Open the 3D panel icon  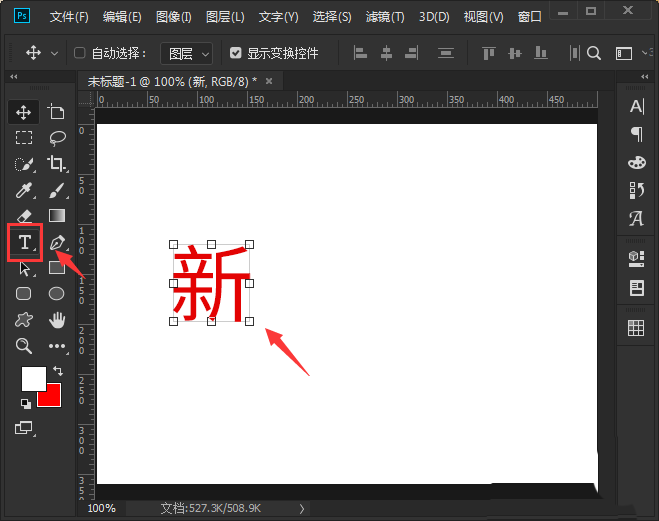coord(636,259)
